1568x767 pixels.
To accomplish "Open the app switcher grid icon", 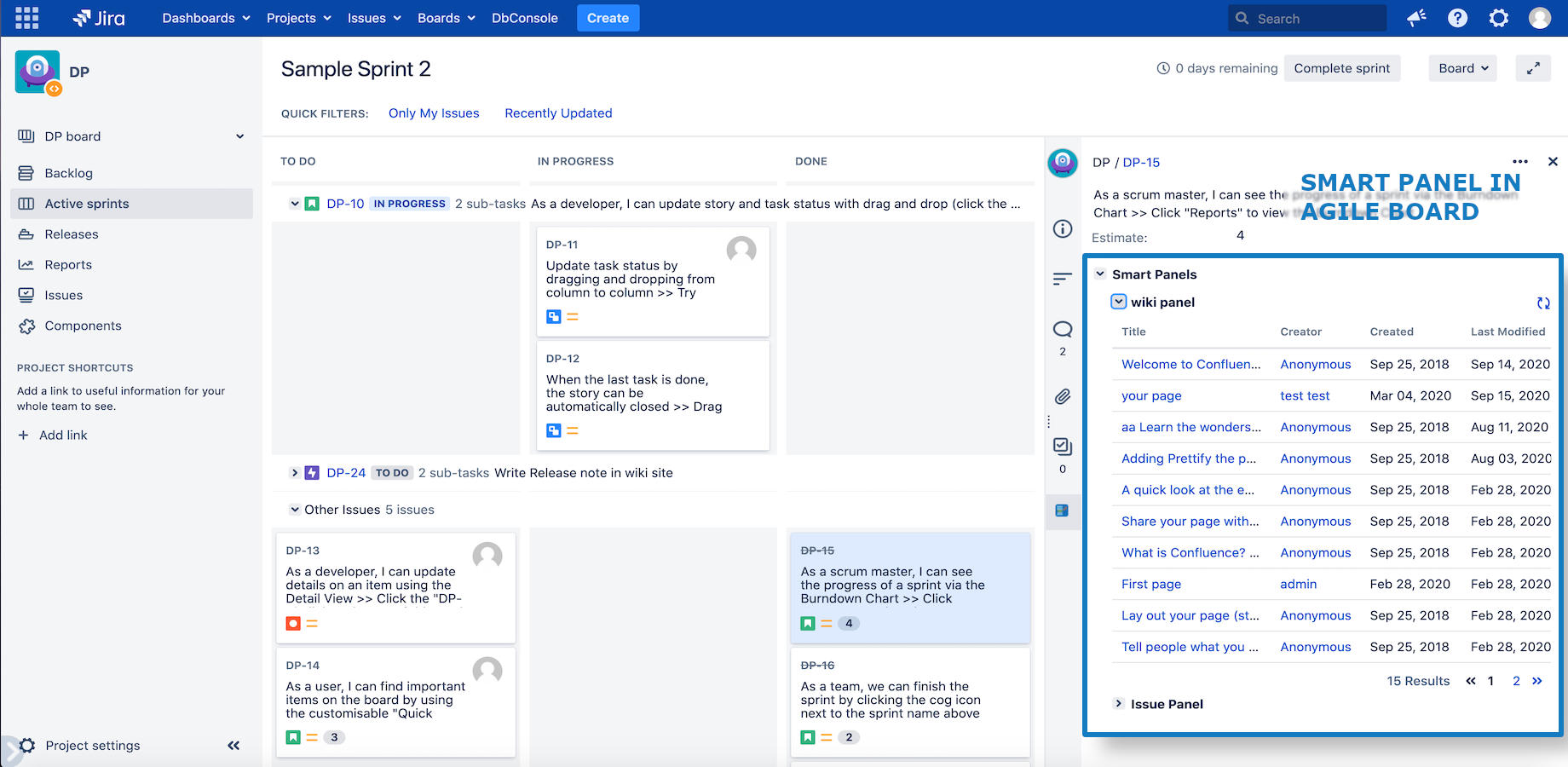I will [x=26, y=18].
